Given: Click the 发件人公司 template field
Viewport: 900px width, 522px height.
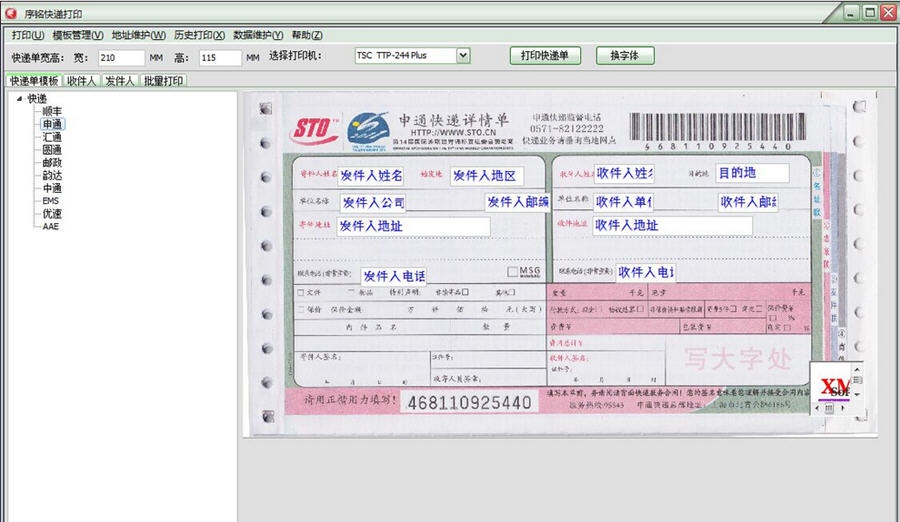Looking at the screenshot, I should [373, 203].
